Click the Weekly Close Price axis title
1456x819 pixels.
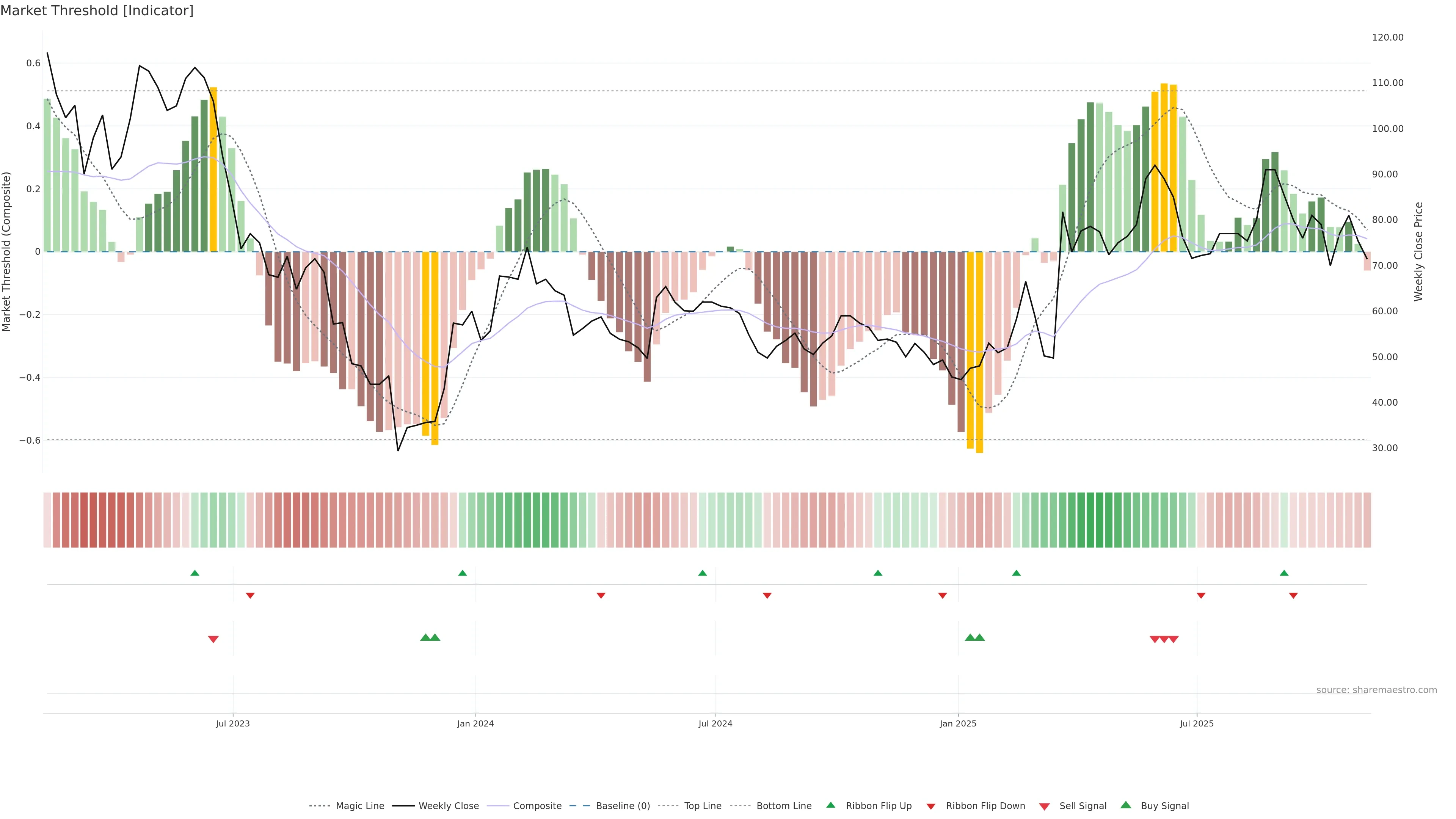(x=1419, y=251)
